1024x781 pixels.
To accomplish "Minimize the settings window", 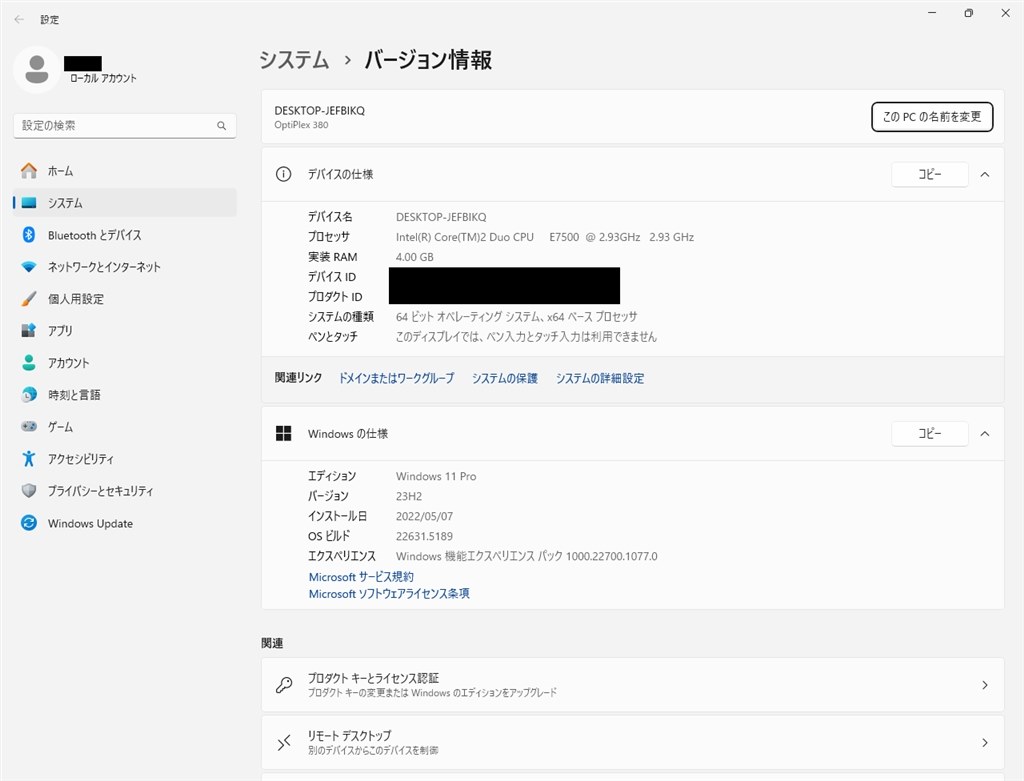I will (x=932, y=13).
